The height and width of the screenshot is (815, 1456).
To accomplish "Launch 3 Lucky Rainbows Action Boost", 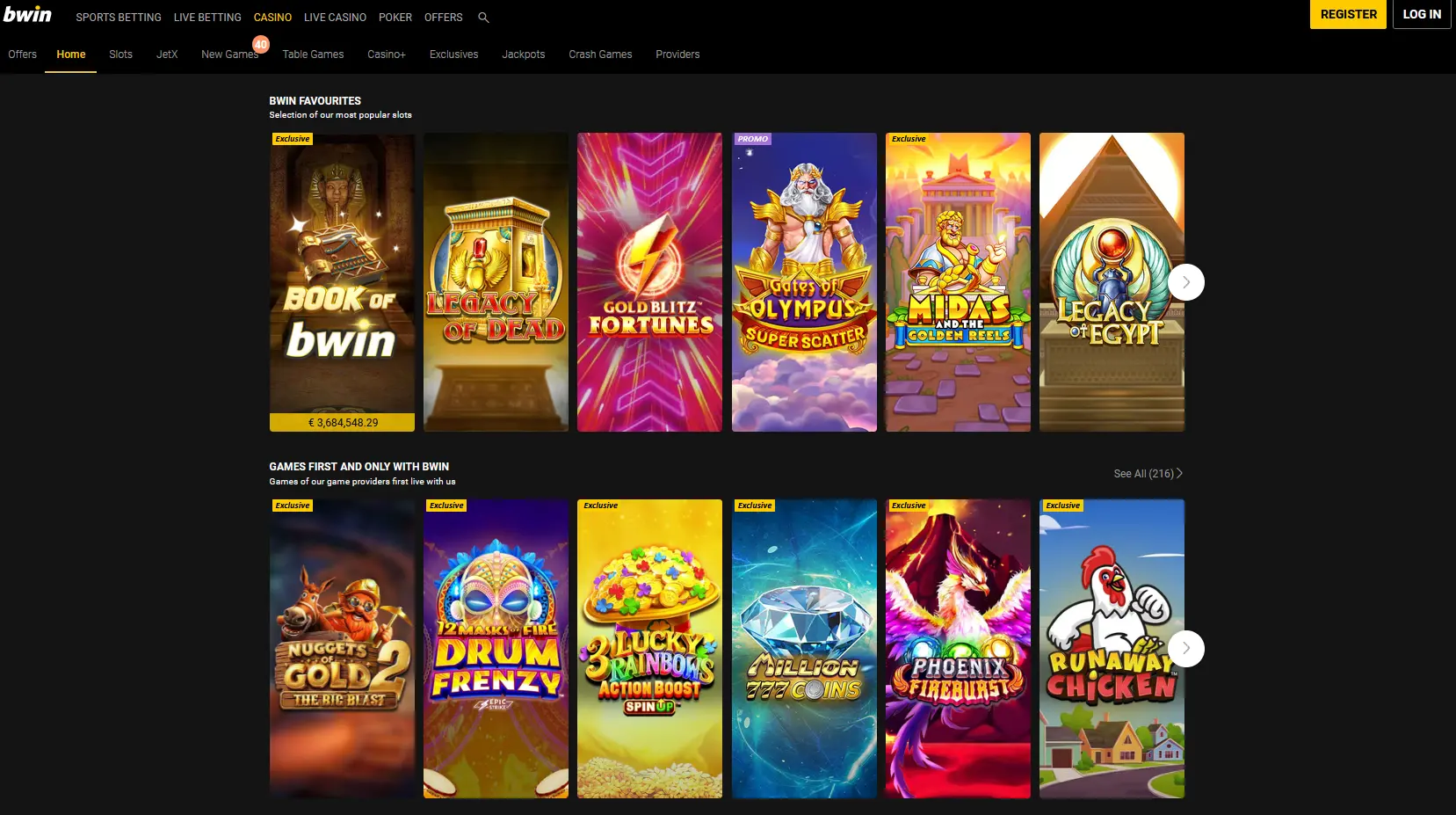I will [x=649, y=649].
